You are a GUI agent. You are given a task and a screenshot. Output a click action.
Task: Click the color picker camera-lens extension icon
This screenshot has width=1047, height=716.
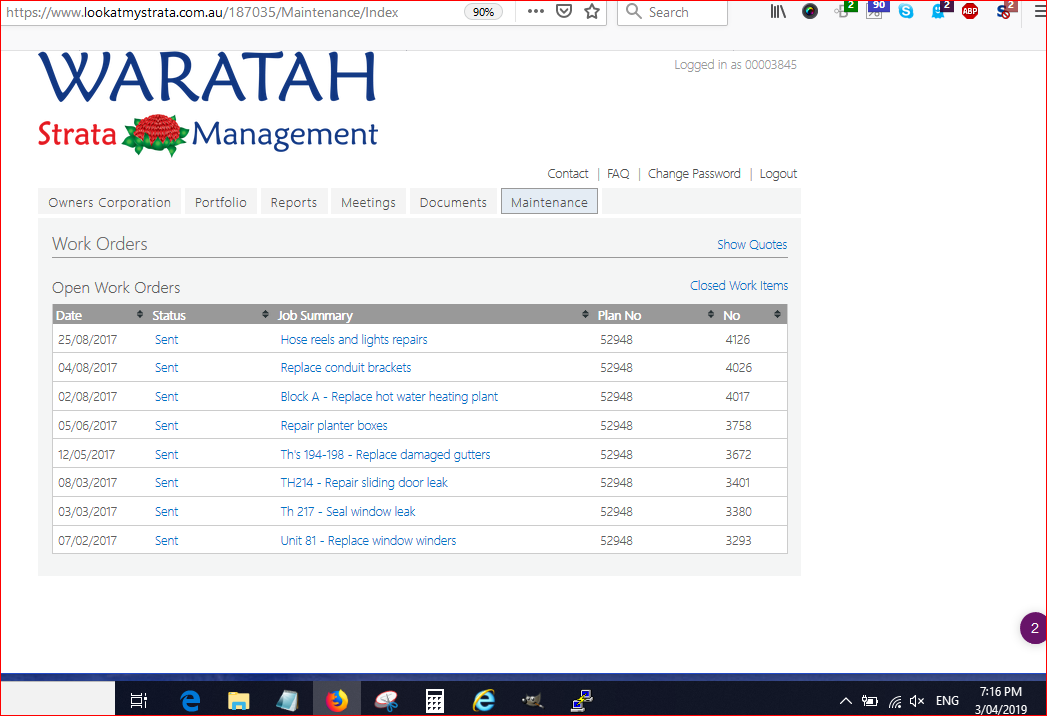[810, 11]
